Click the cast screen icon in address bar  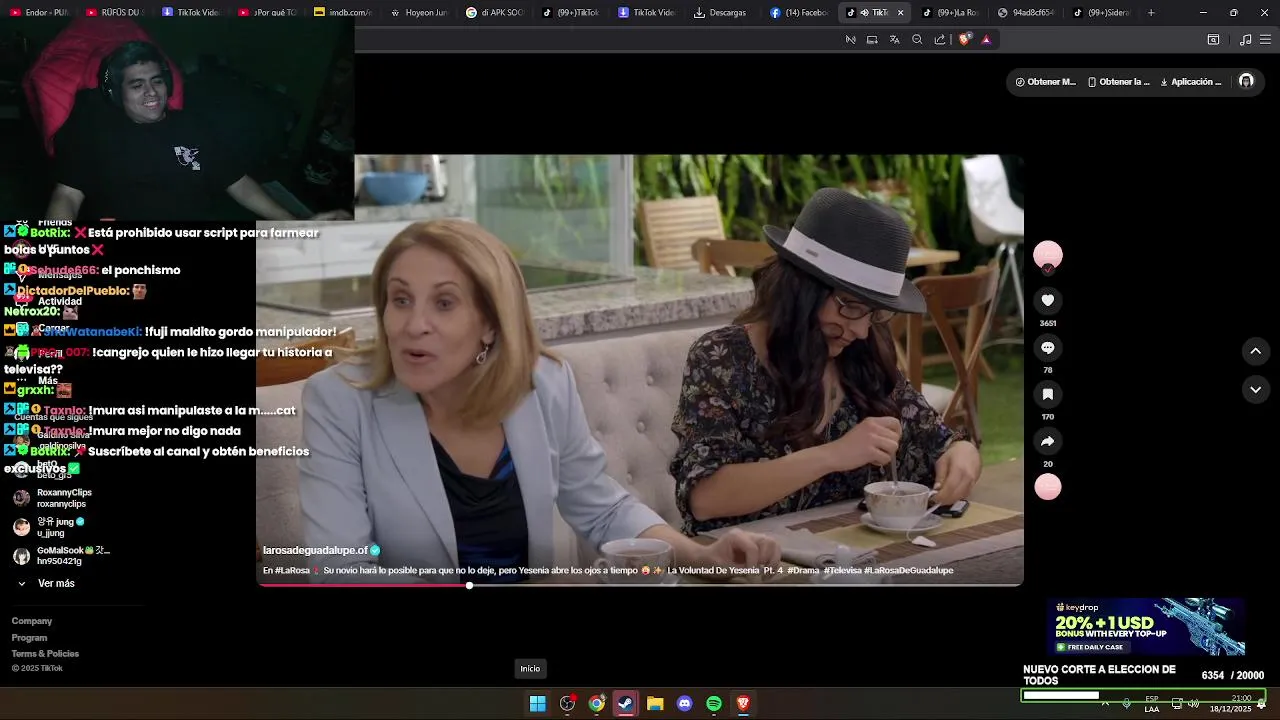[872, 40]
